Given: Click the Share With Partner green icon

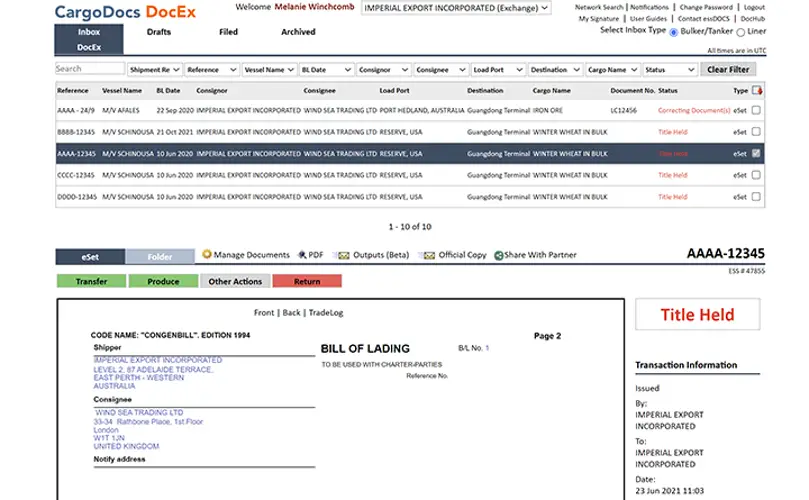Looking at the screenshot, I should click(498, 255).
